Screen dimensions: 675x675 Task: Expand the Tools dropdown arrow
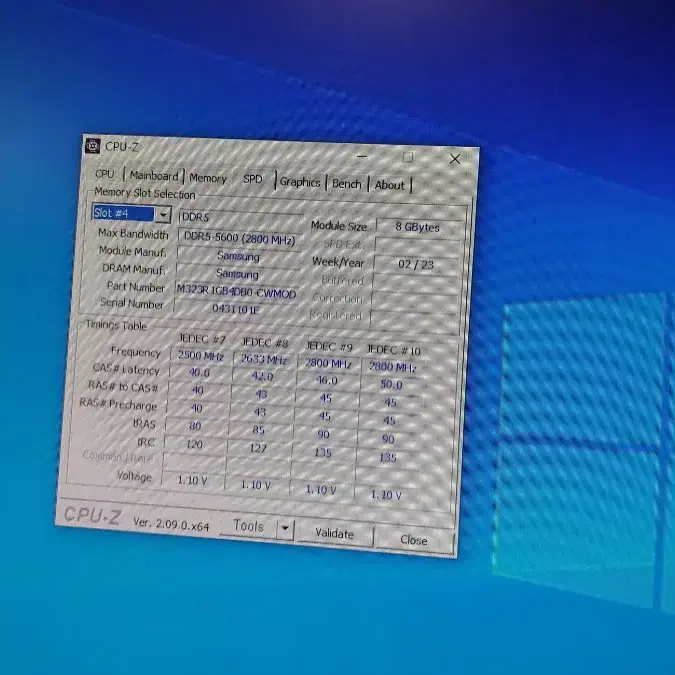tap(285, 528)
